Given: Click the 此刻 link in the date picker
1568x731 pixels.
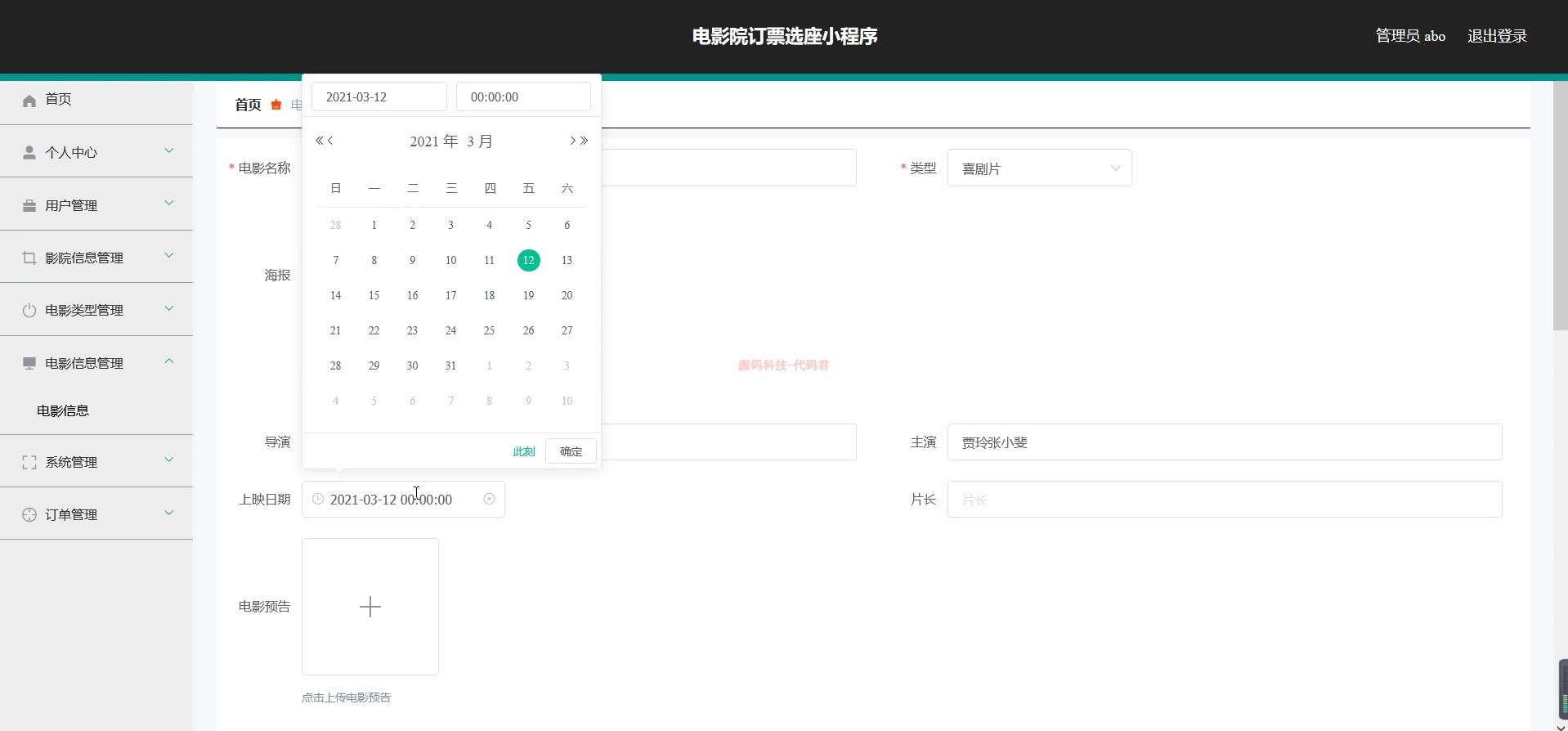Looking at the screenshot, I should pos(523,451).
